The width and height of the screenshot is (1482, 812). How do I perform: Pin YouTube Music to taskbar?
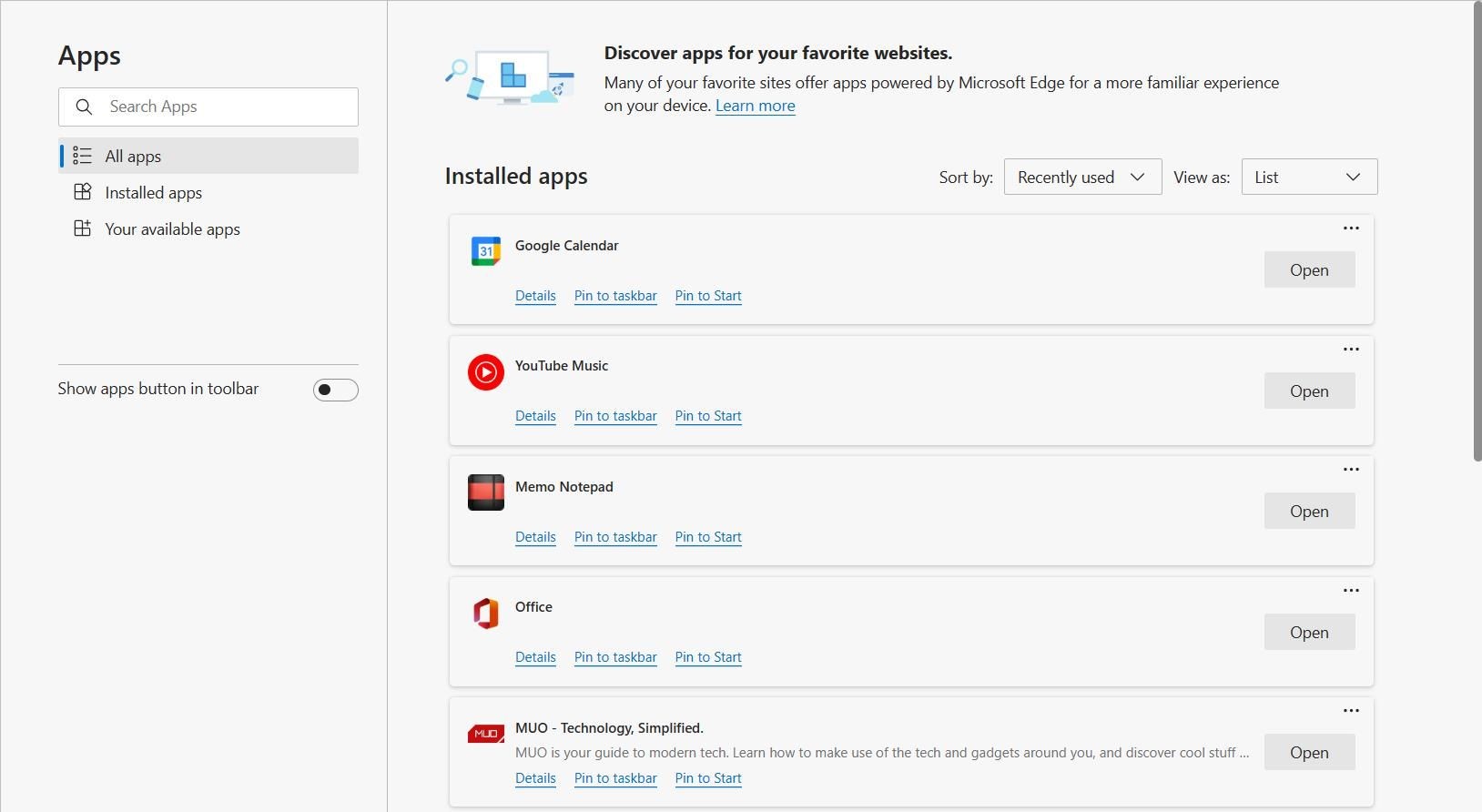click(615, 416)
